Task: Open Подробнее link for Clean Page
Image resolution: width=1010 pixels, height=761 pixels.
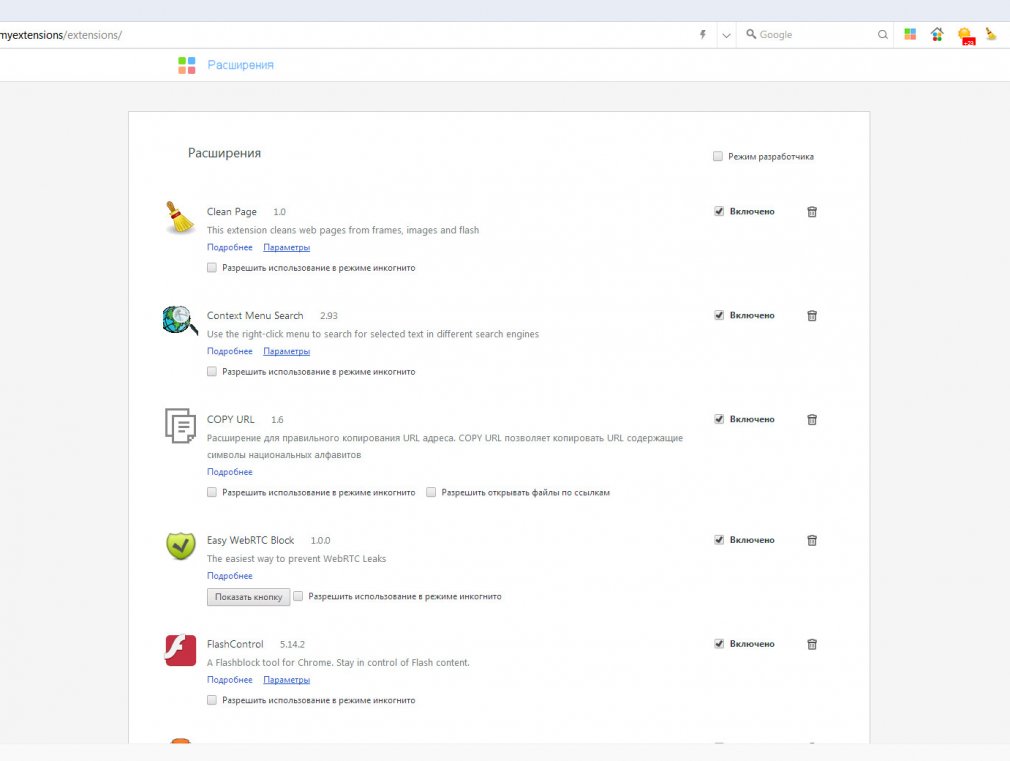Action: (229, 247)
